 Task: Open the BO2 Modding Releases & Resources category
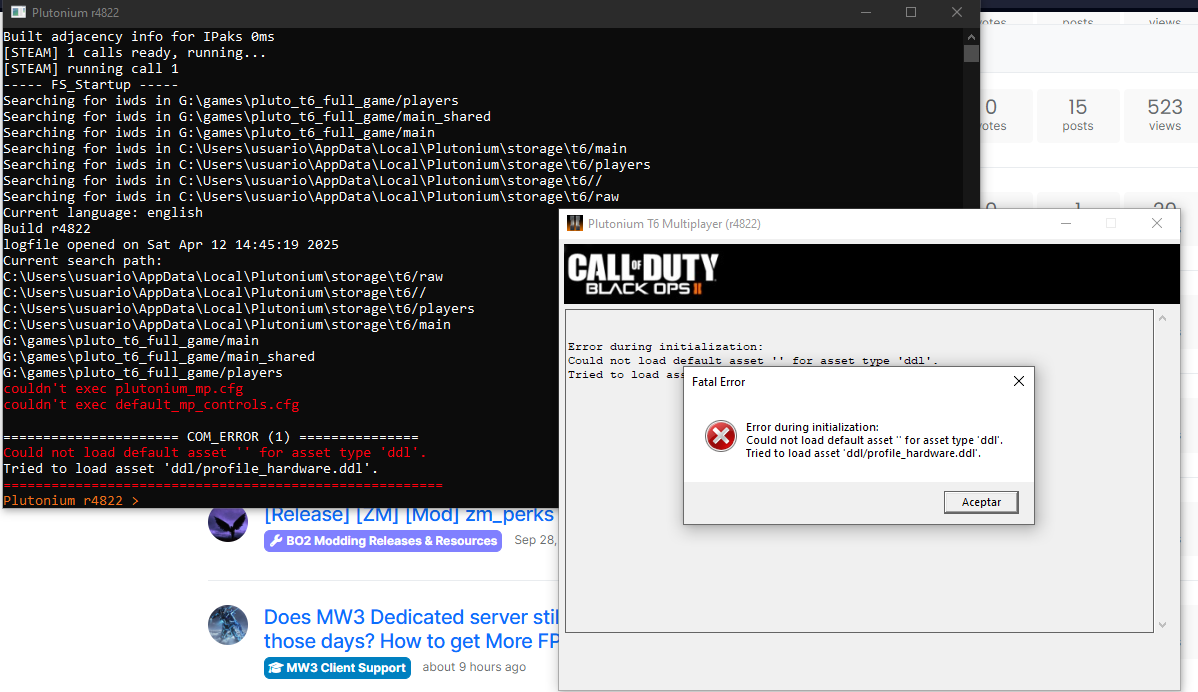pos(383,541)
